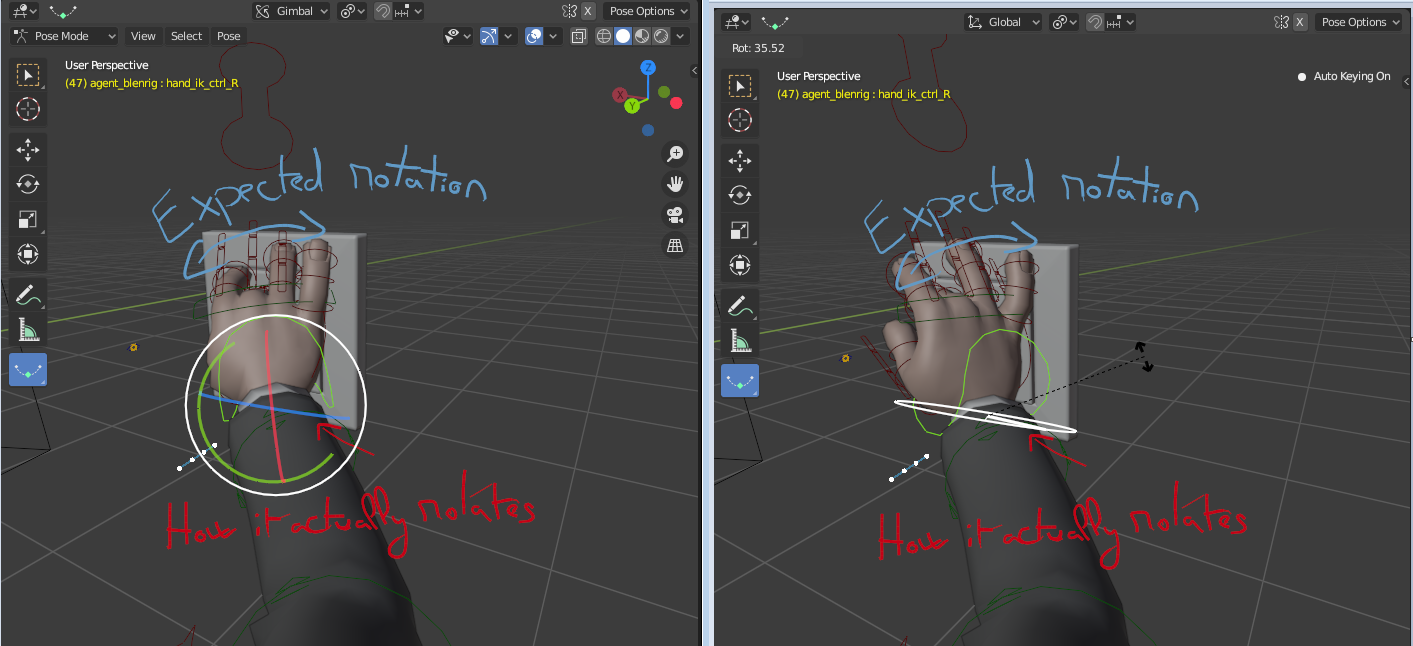Activate the Rotate tool in left viewport
This screenshot has width=1413, height=646.
click(x=28, y=185)
